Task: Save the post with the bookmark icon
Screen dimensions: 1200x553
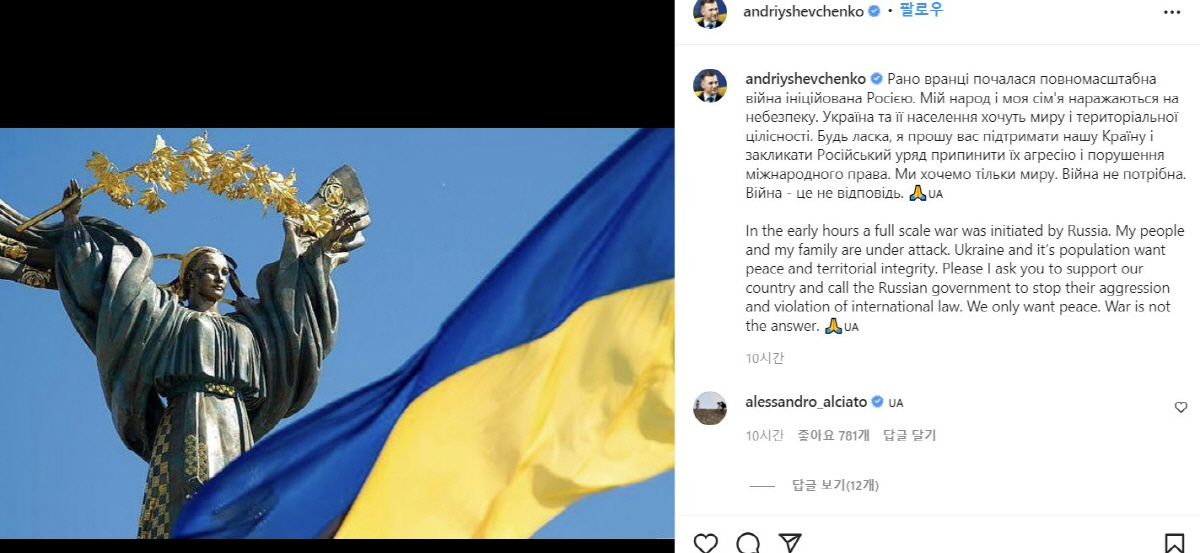Action: click(1174, 543)
